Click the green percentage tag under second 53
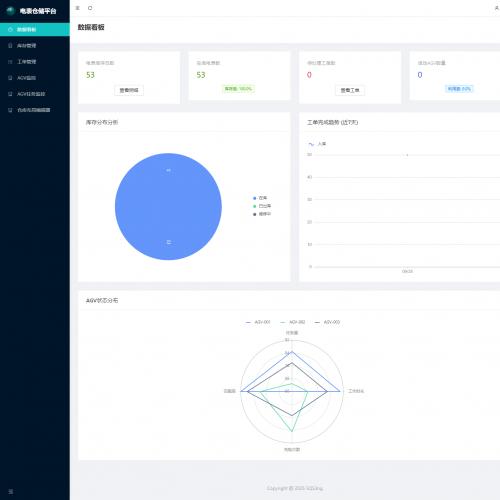 (x=238, y=89)
